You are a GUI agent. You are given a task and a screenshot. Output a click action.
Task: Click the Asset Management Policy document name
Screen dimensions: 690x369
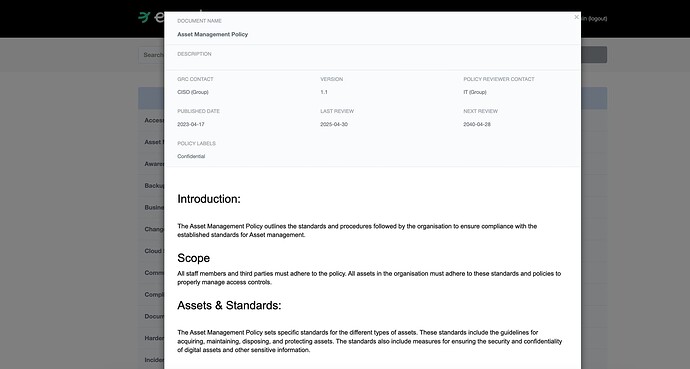[x=213, y=34]
